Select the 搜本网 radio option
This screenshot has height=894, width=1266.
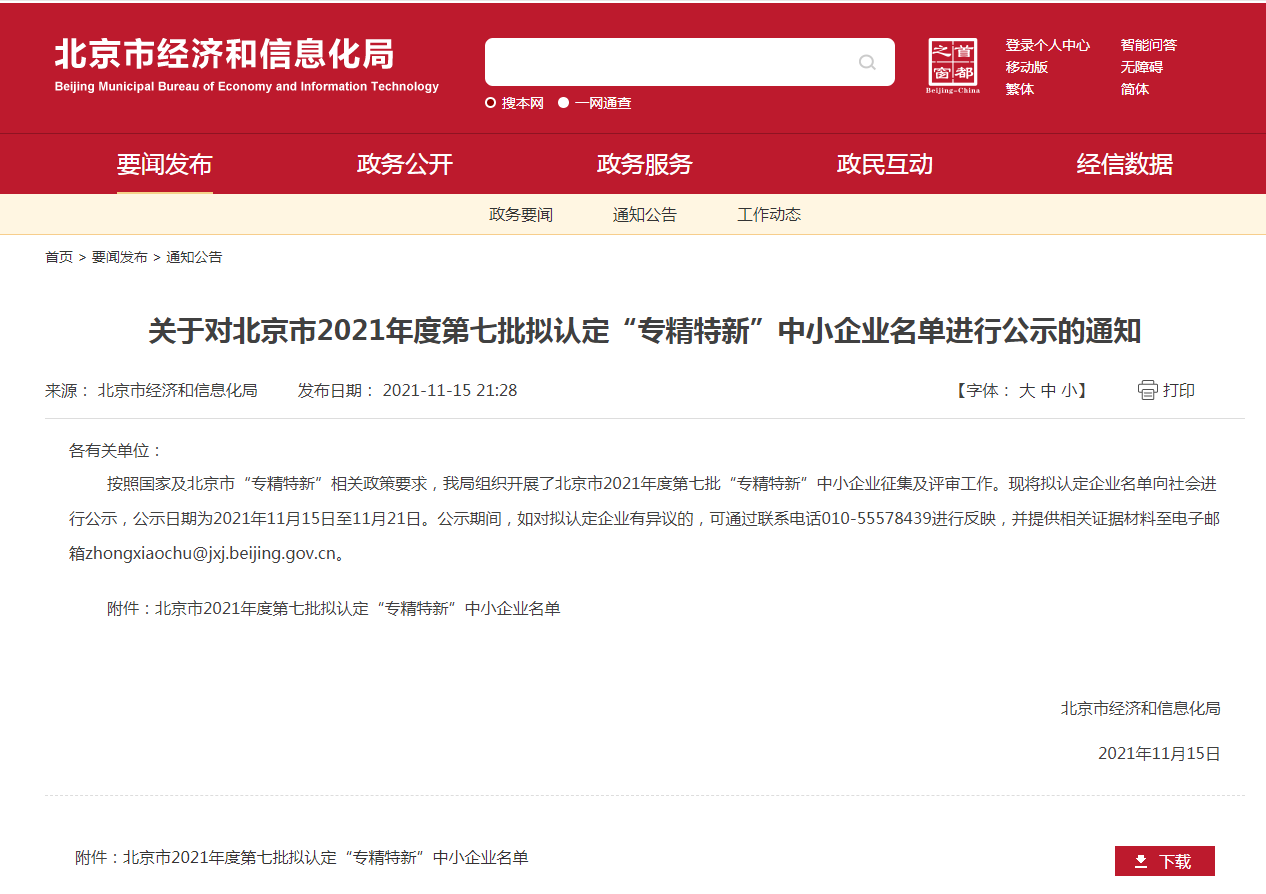(491, 103)
